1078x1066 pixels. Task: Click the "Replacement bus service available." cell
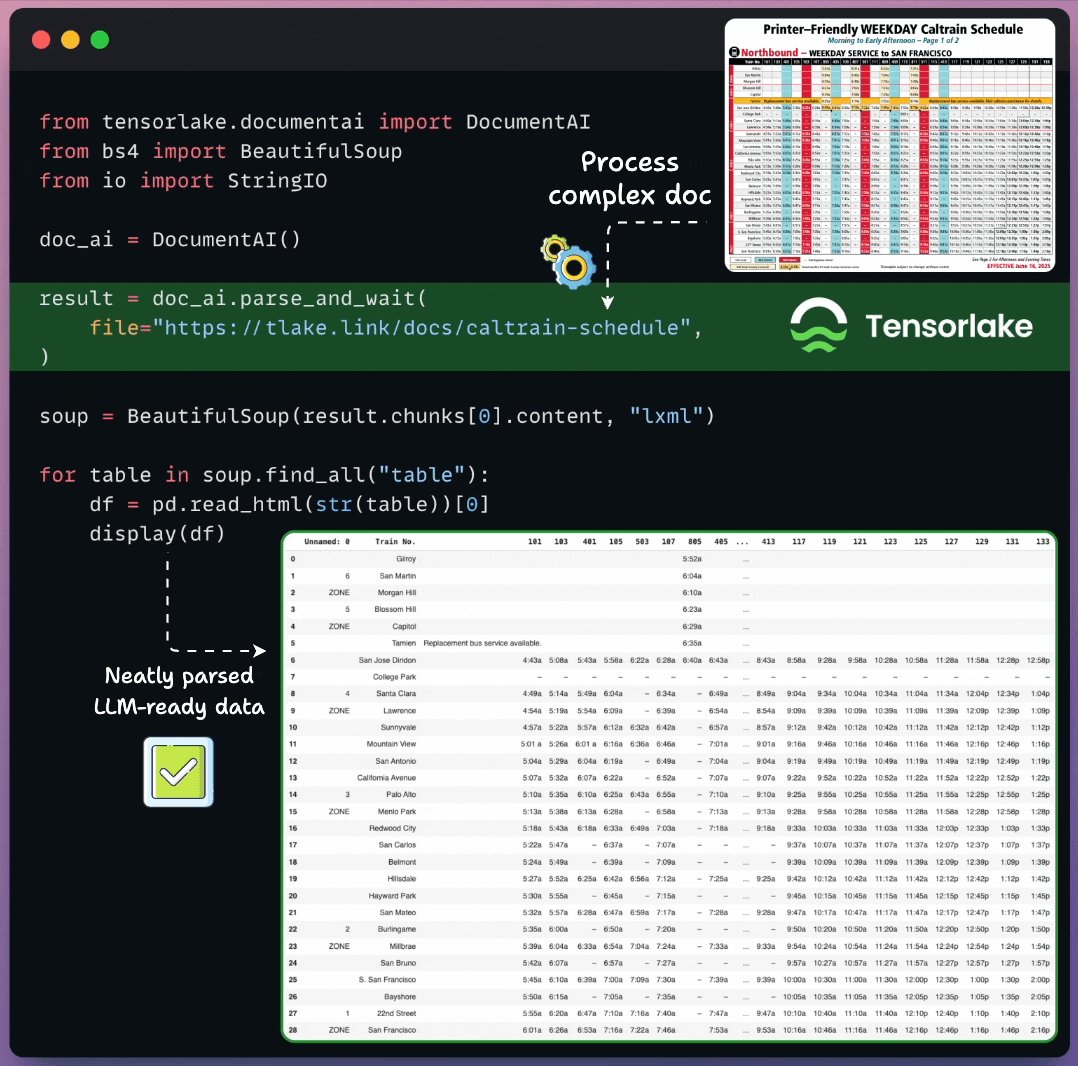[x=482, y=643]
